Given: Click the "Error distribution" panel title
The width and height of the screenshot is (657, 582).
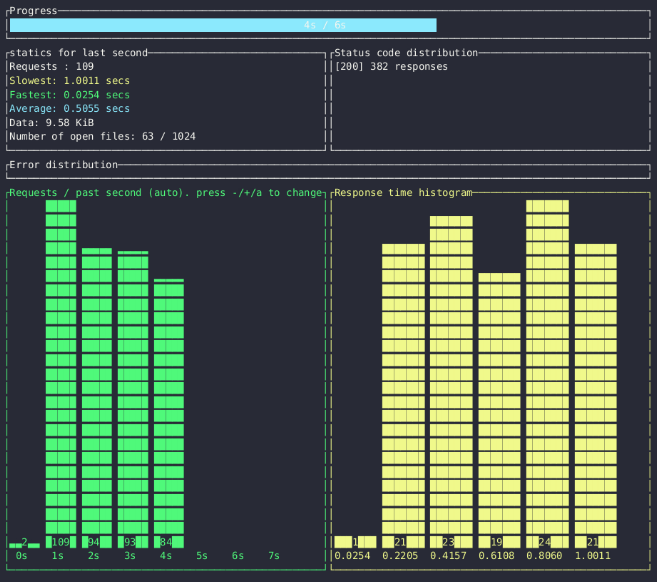Looking at the screenshot, I should pyautogui.click(x=63, y=165).
